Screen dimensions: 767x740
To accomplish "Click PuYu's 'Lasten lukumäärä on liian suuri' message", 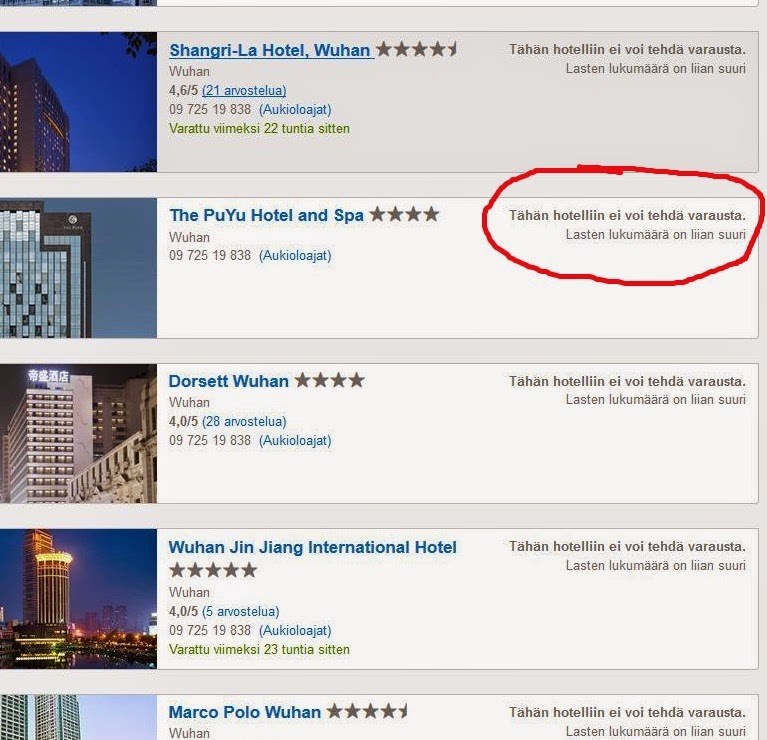I will tap(655, 235).
